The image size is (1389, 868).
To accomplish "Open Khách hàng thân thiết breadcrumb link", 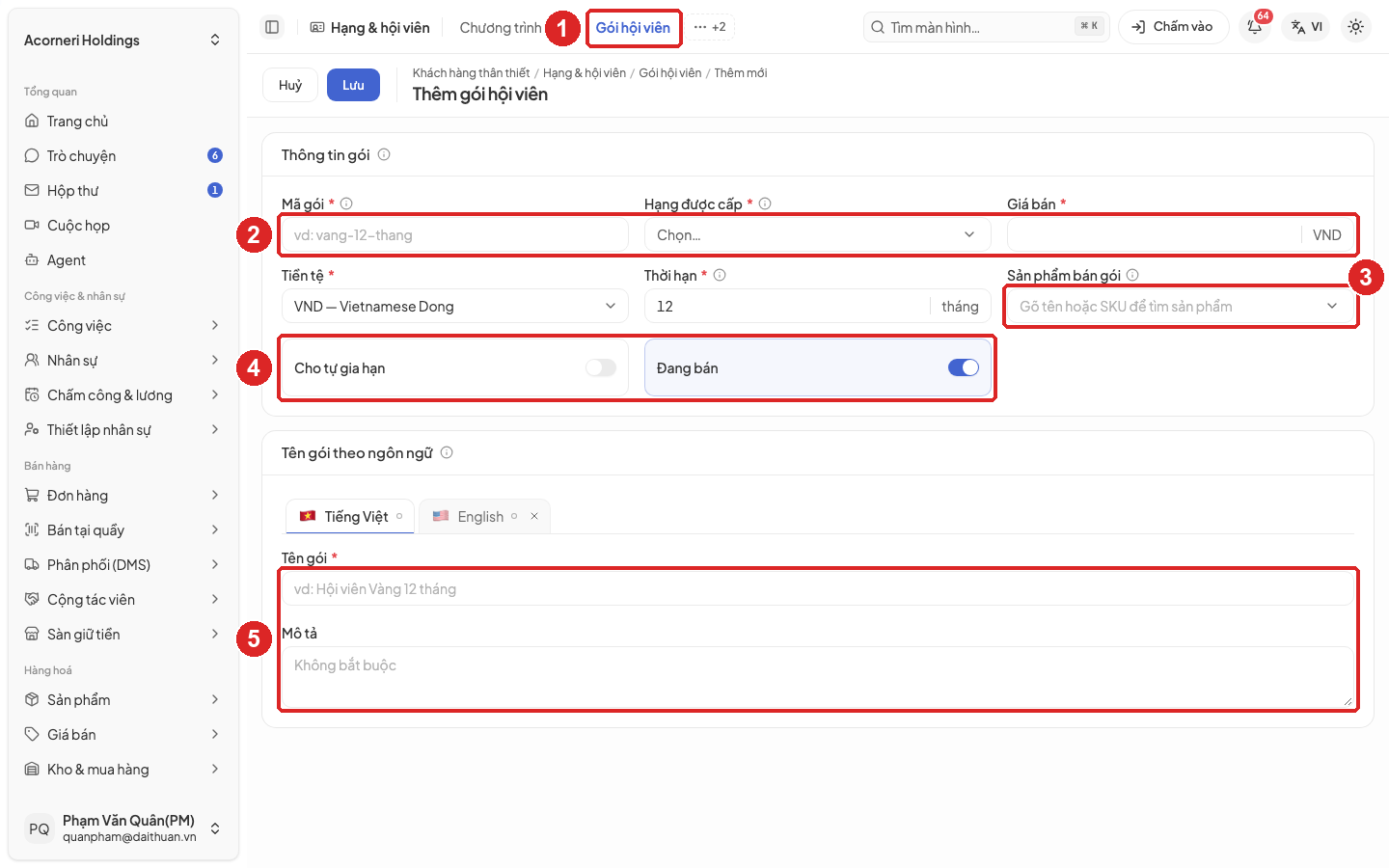I will pos(472,73).
